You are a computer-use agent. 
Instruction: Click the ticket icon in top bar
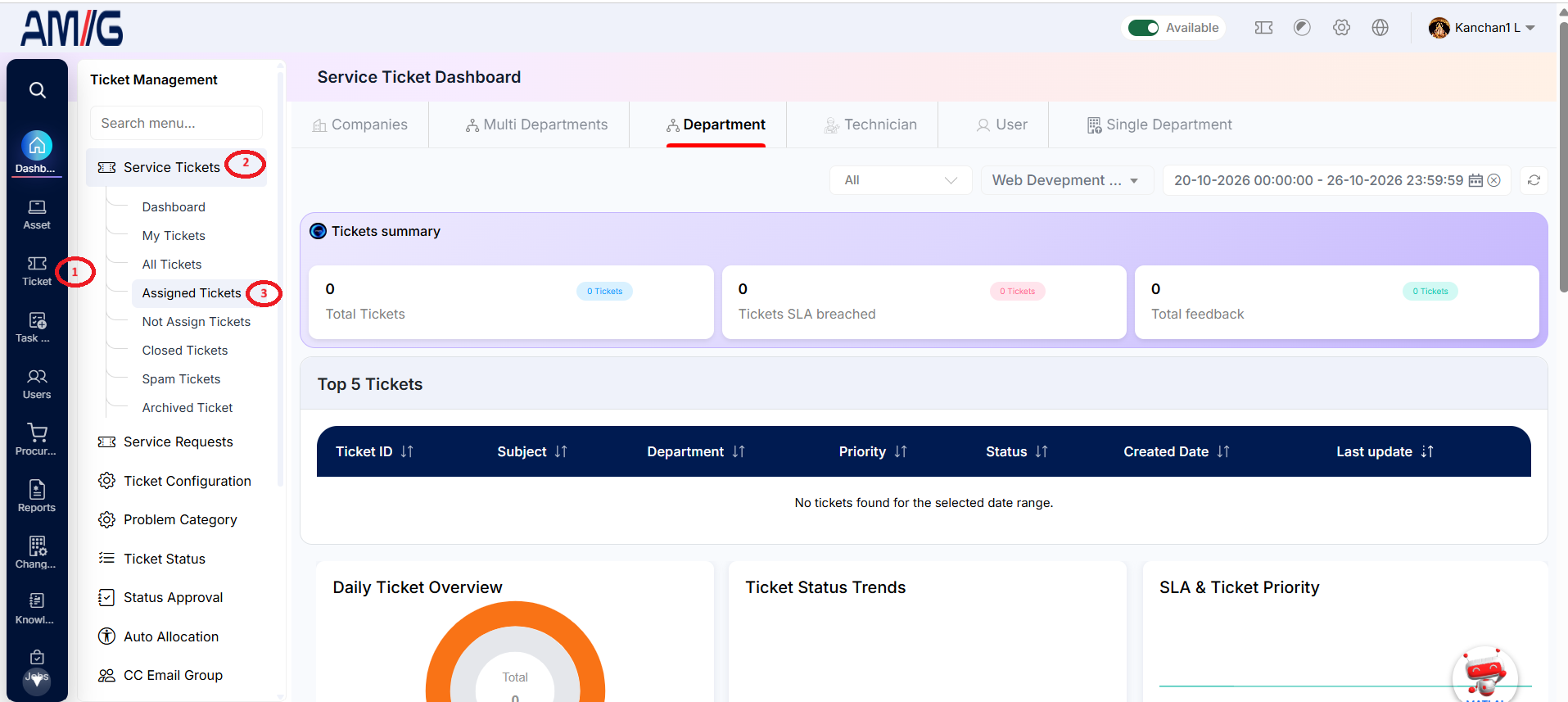pos(1263,28)
